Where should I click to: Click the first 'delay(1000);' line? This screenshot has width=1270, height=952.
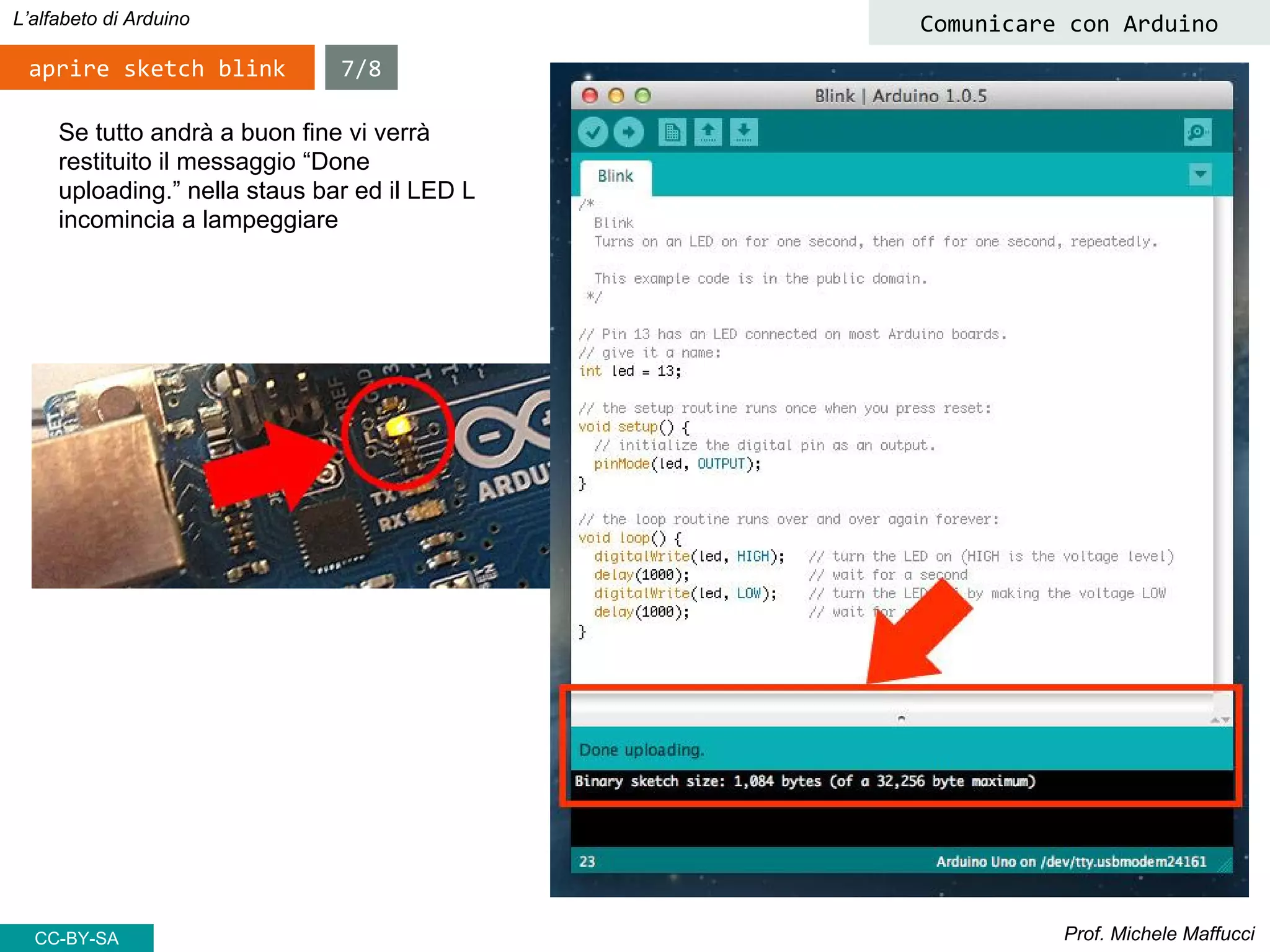point(641,575)
